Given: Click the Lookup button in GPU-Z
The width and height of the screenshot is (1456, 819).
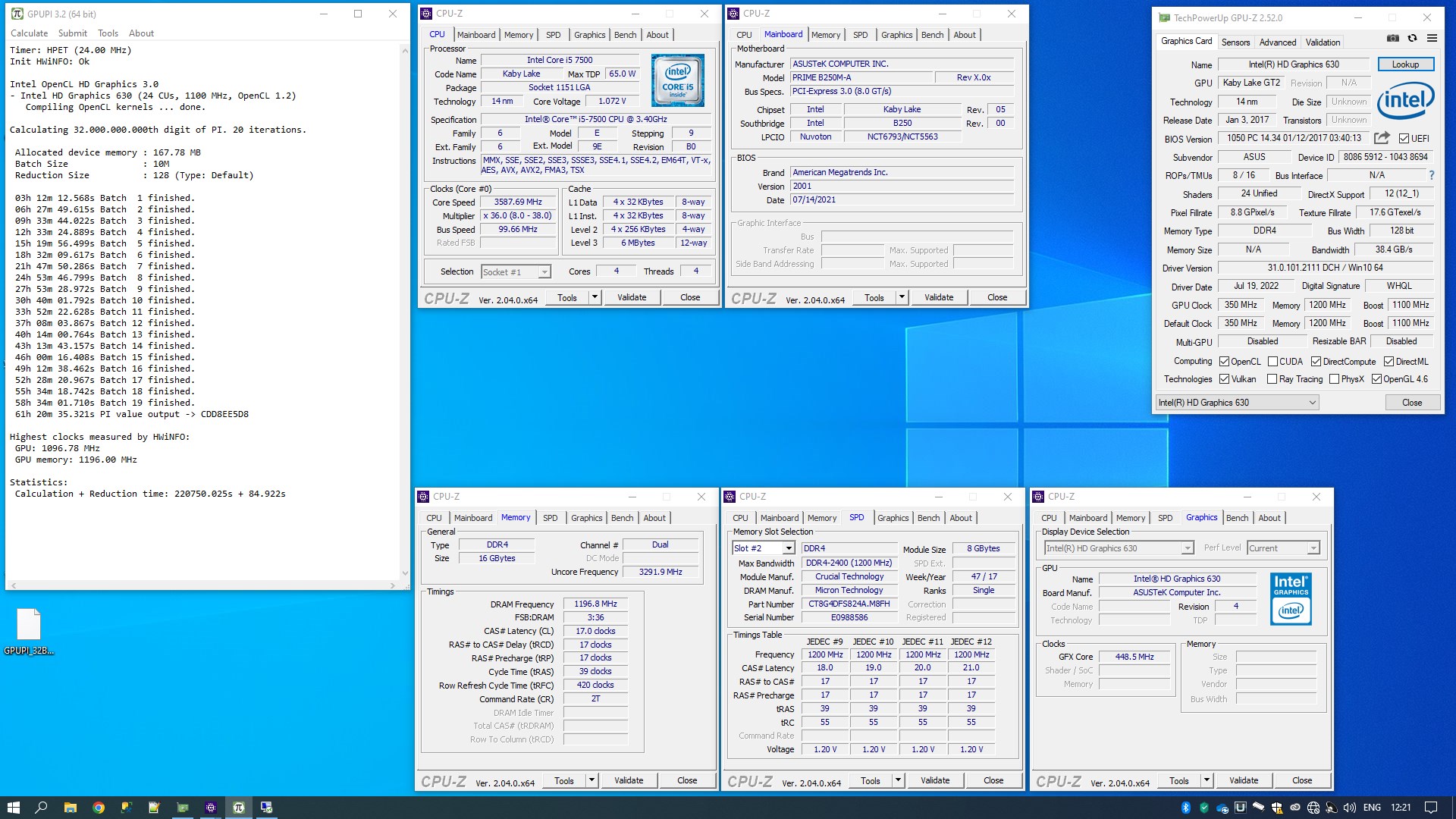Looking at the screenshot, I should point(1405,64).
